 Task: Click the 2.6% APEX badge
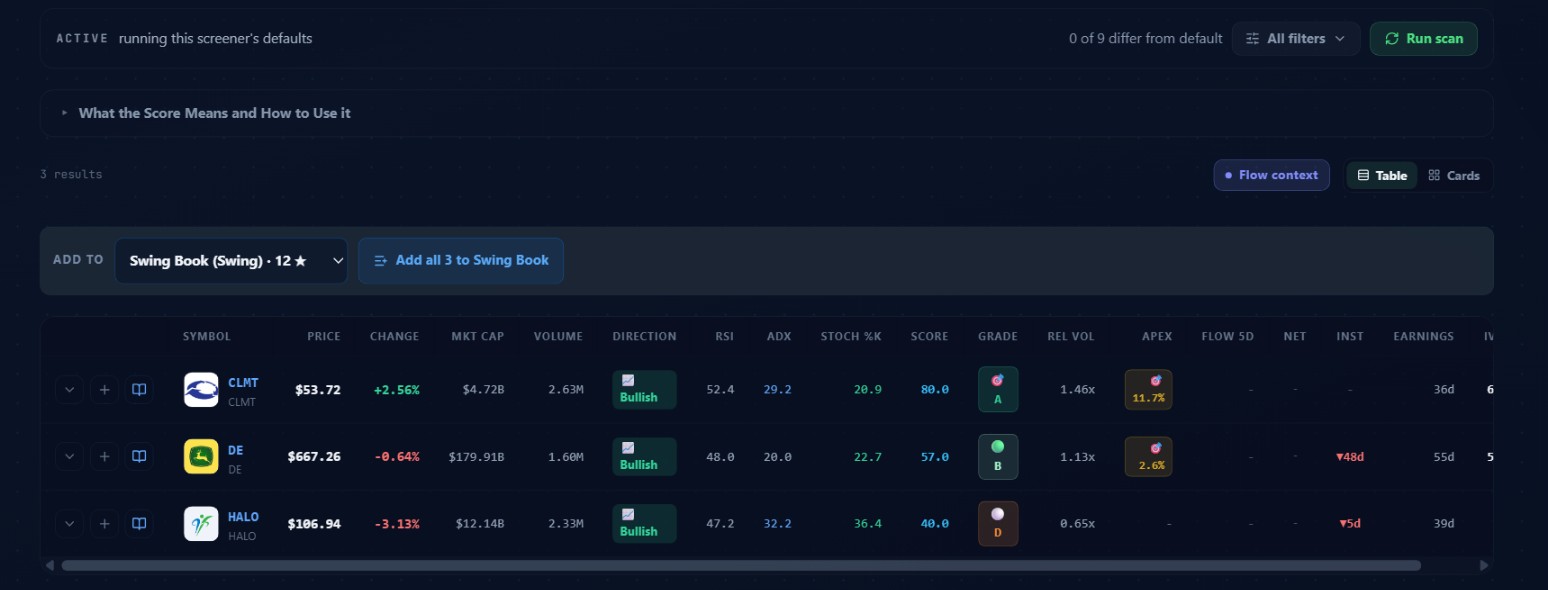pyautogui.click(x=1149, y=456)
